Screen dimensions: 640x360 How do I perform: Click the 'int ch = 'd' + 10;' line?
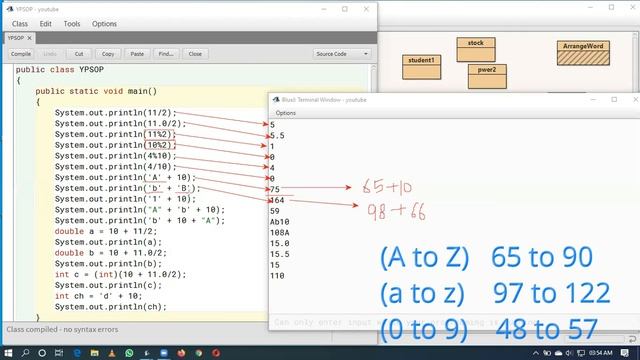tap(98, 296)
